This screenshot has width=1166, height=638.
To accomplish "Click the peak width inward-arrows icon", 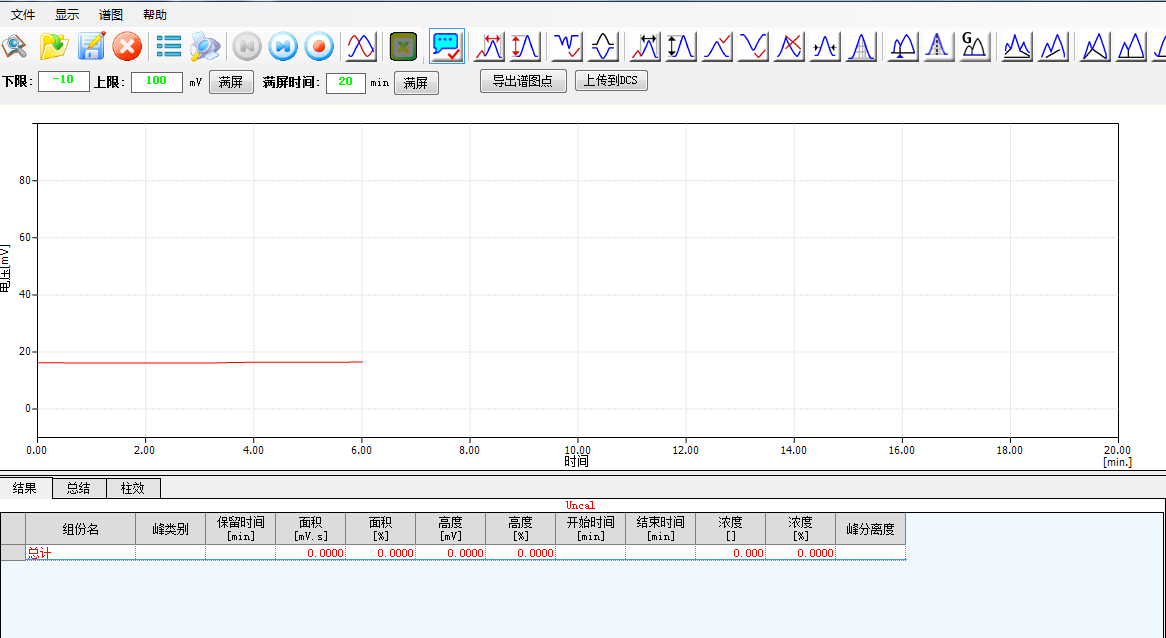I will (x=825, y=47).
